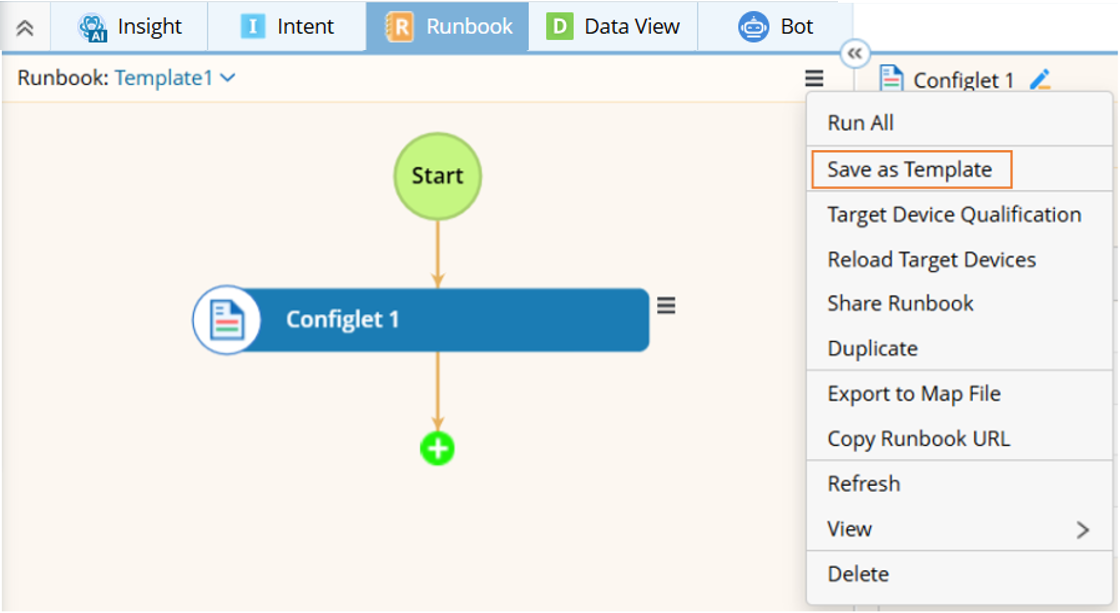
Task: Open the Intent tab
Action: [x=287, y=27]
